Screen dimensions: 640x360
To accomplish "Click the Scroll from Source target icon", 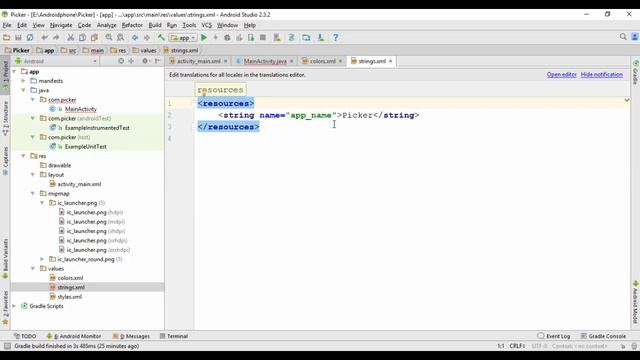I will tap(121, 61).
